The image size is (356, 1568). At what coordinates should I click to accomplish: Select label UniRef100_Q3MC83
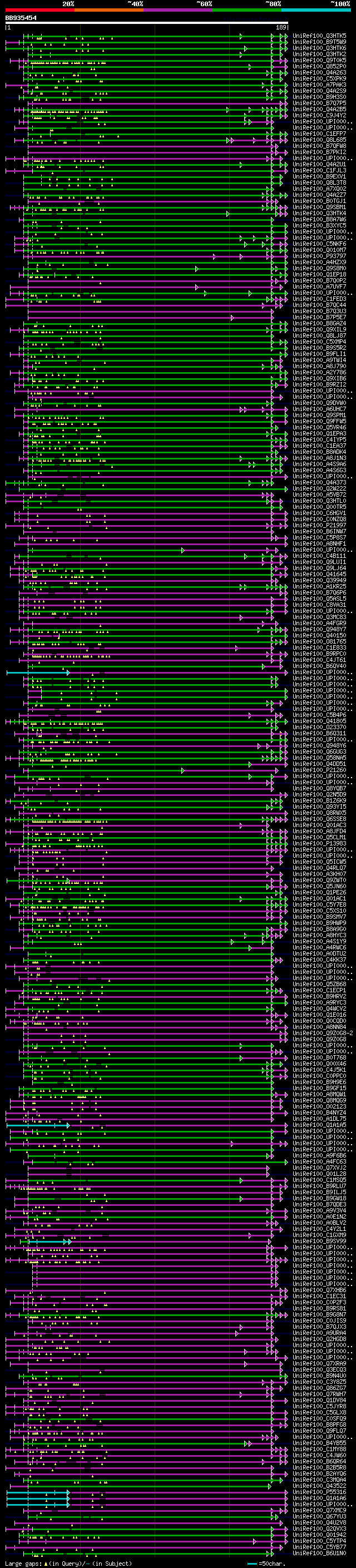(319, 617)
